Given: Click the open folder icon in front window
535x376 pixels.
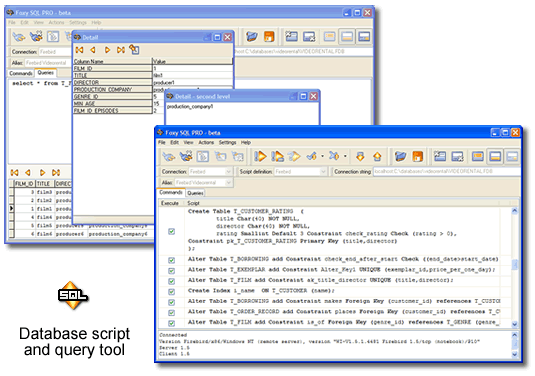Looking at the screenshot, I should [400, 157].
